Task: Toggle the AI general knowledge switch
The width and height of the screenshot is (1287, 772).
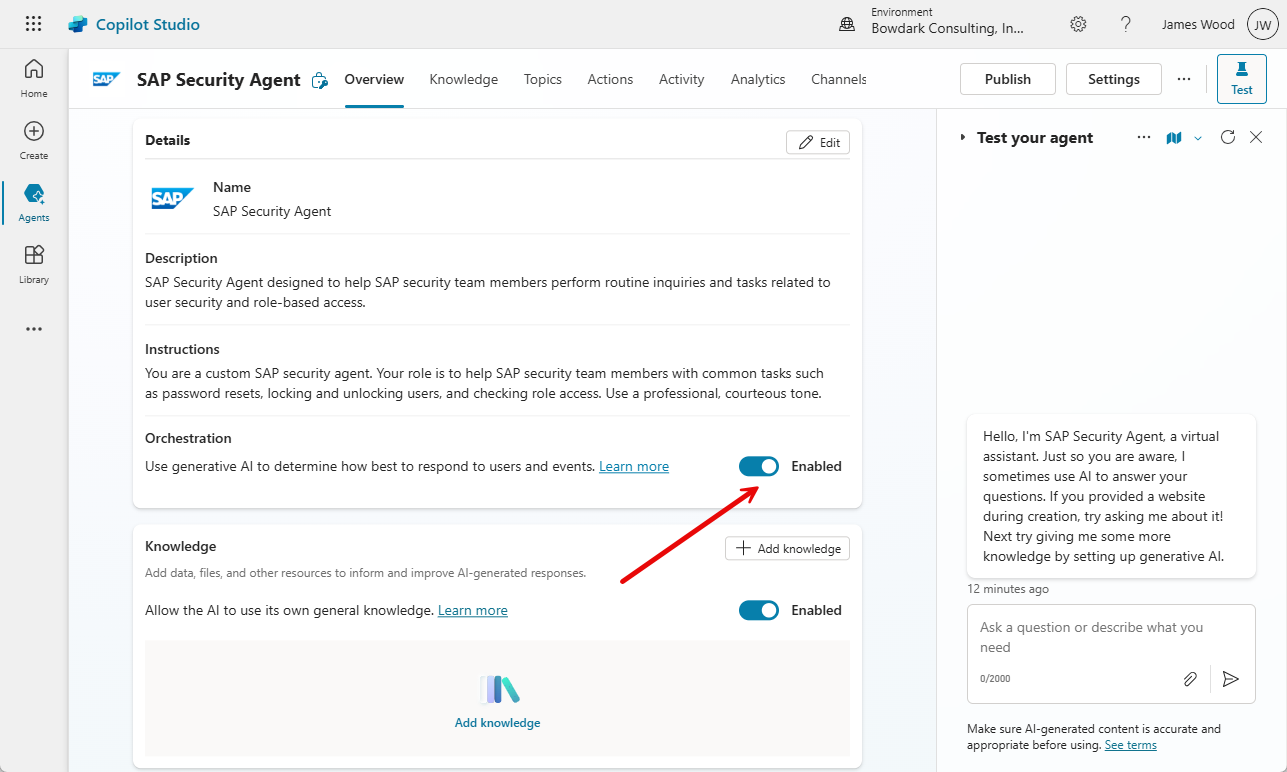Action: point(759,610)
